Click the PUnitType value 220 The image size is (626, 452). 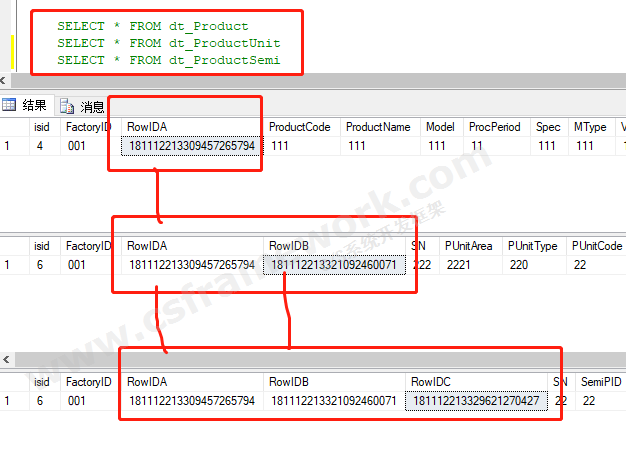[x=519, y=264]
